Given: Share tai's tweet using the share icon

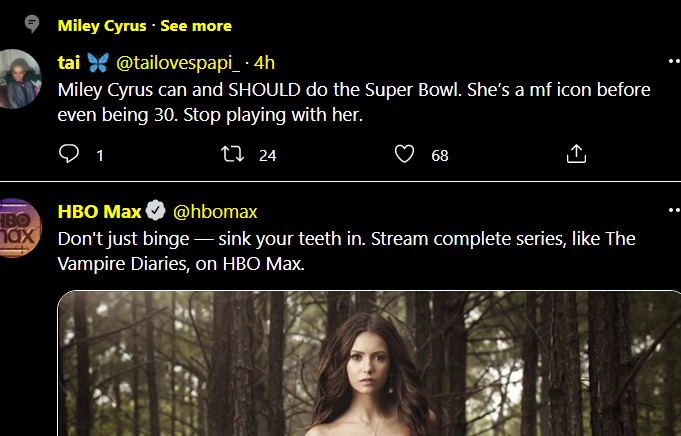Looking at the screenshot, I should (576, 154).
